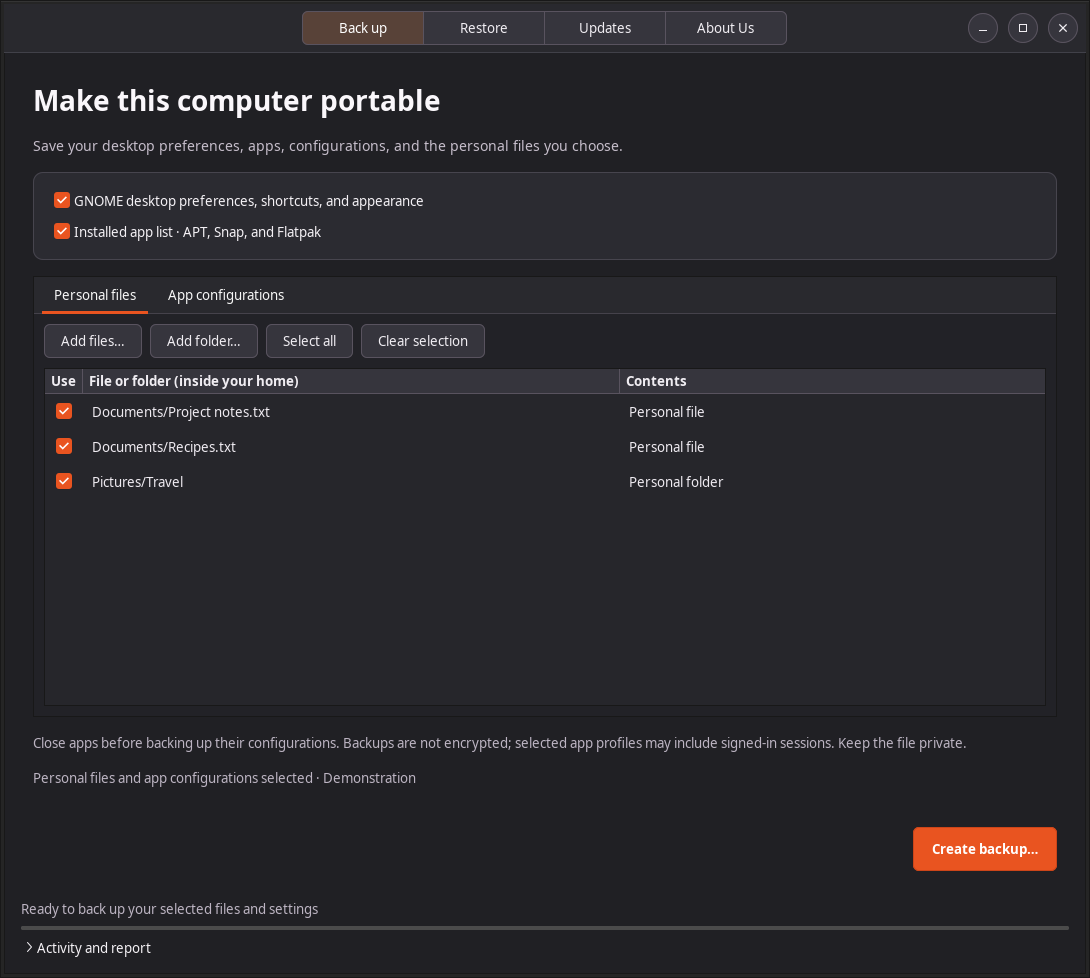Click the Clear selection button
1090x978 pixels.
click(423, 341)
